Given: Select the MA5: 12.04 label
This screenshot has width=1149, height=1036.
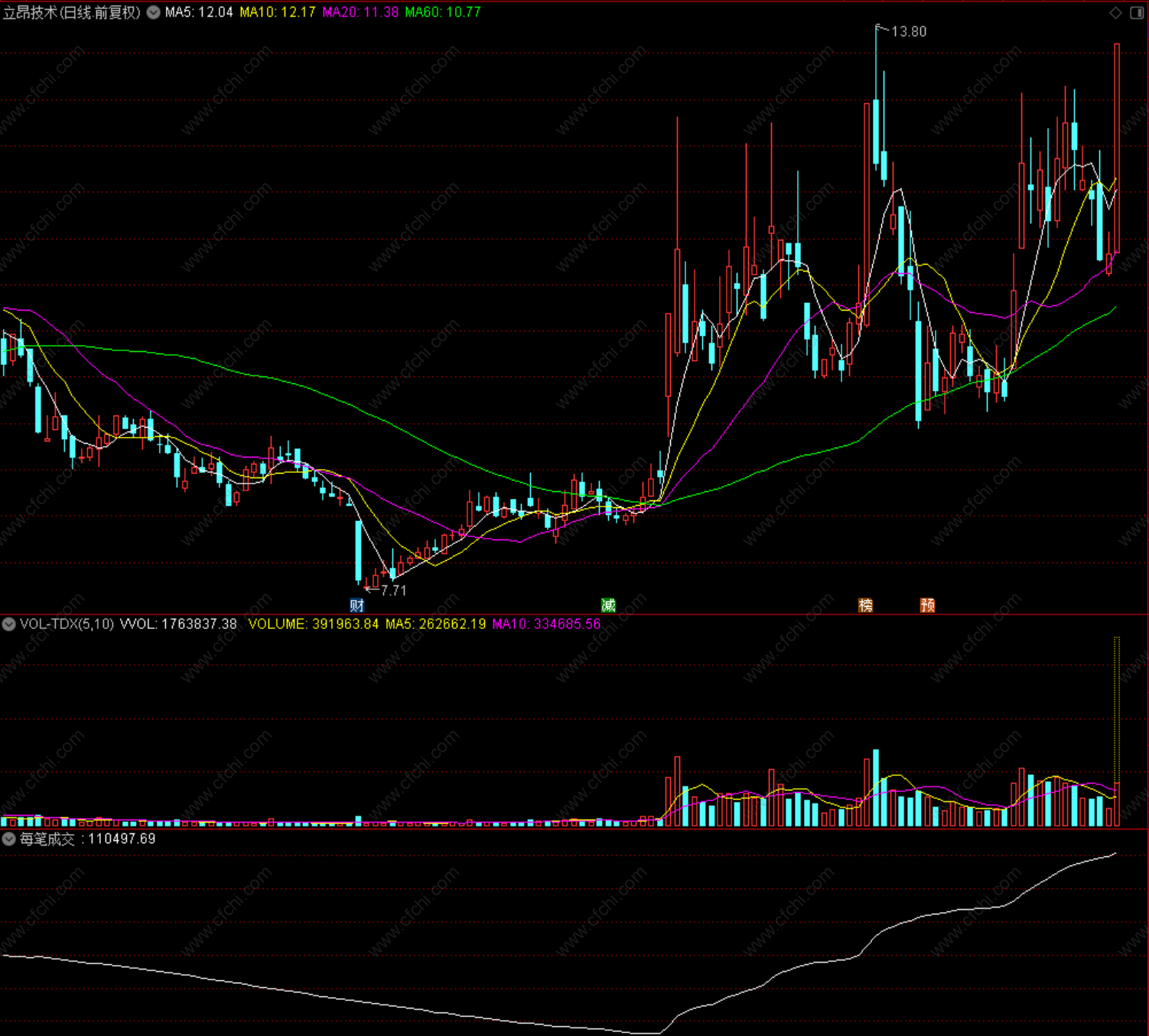Looking at the screenshot, I should (199, 12).
